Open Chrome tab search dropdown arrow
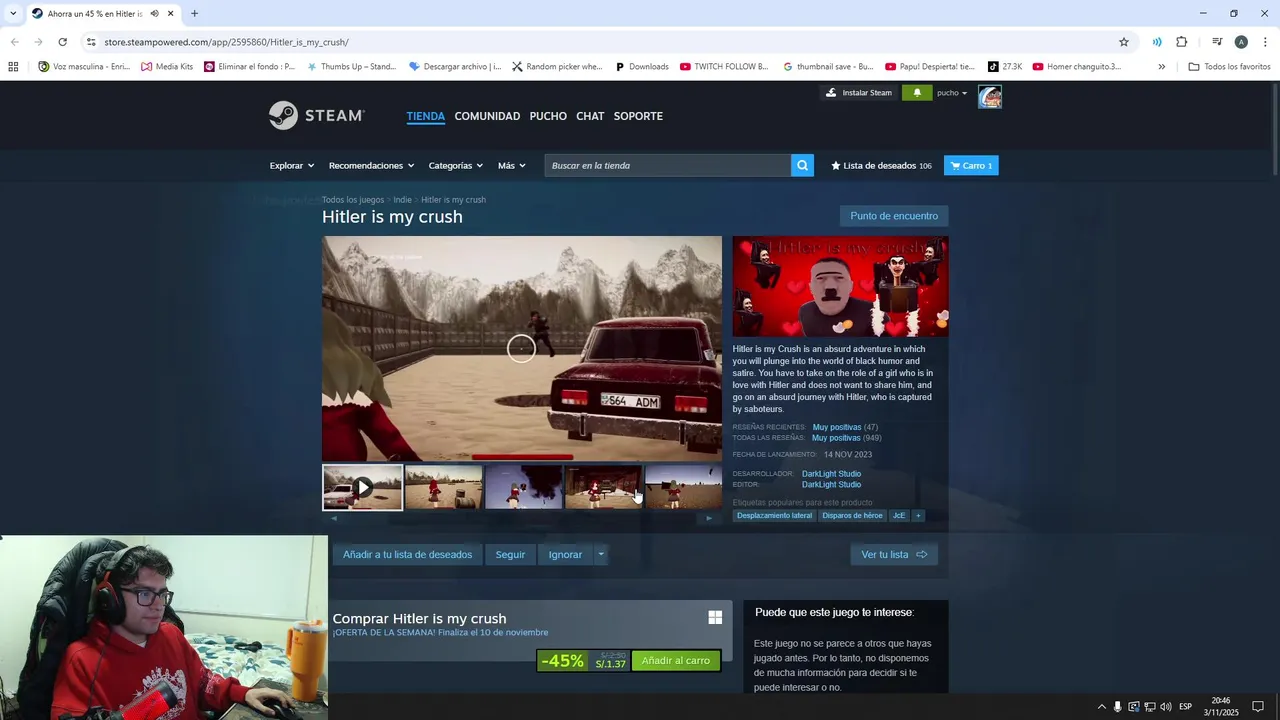The image size is (1280, 720). [13, 14]
